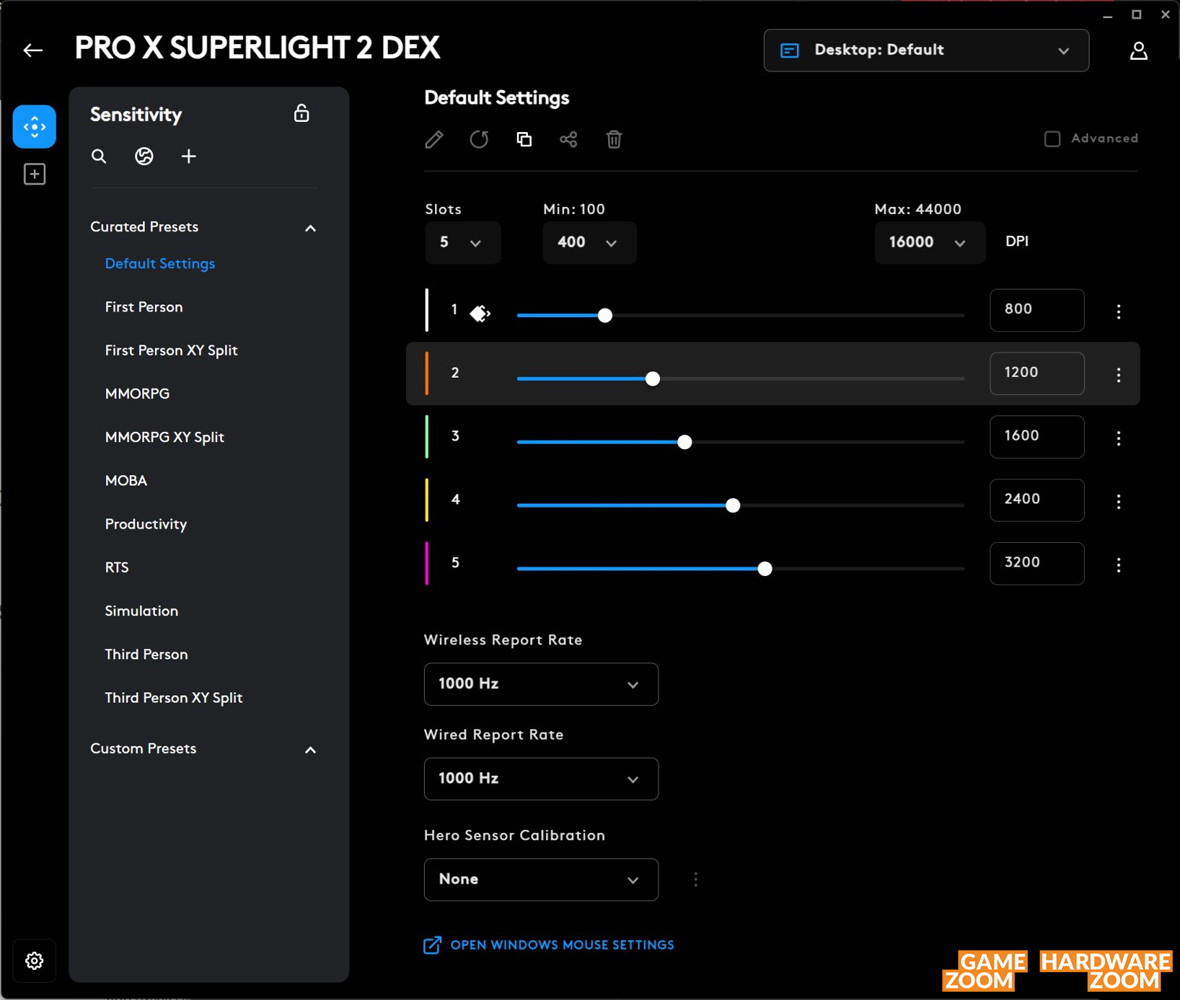Screen dimensions: 1180x1000
Task: Collapse the Custom Presets section
Action: coord(310,750)
